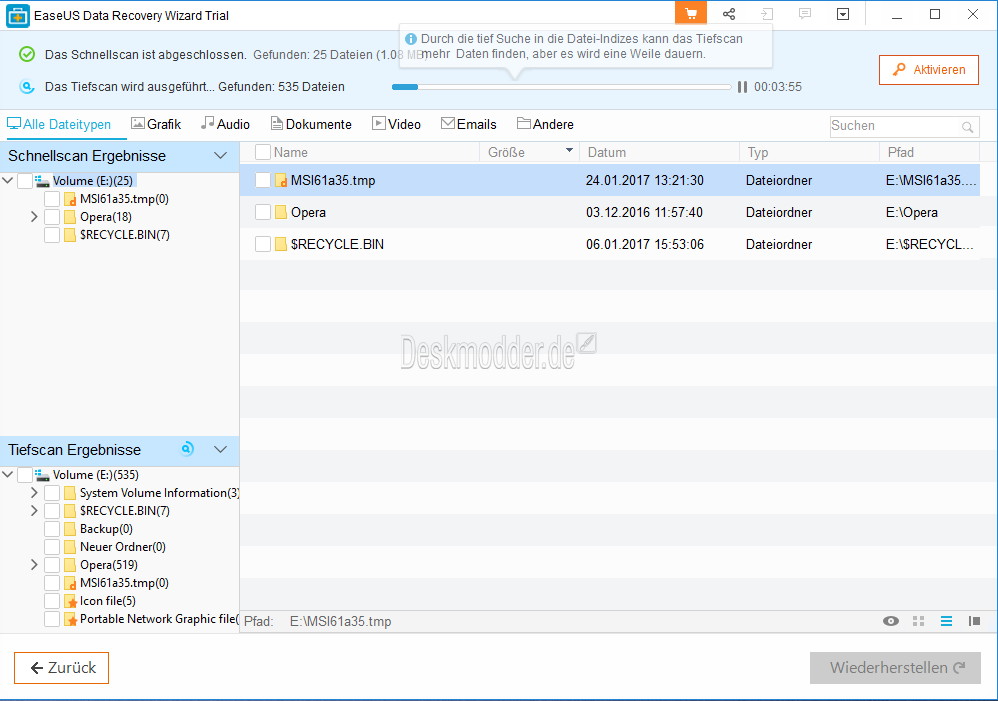Check the Opera(18) tree checkbox

pyautogui.click(x=52, y=217)
